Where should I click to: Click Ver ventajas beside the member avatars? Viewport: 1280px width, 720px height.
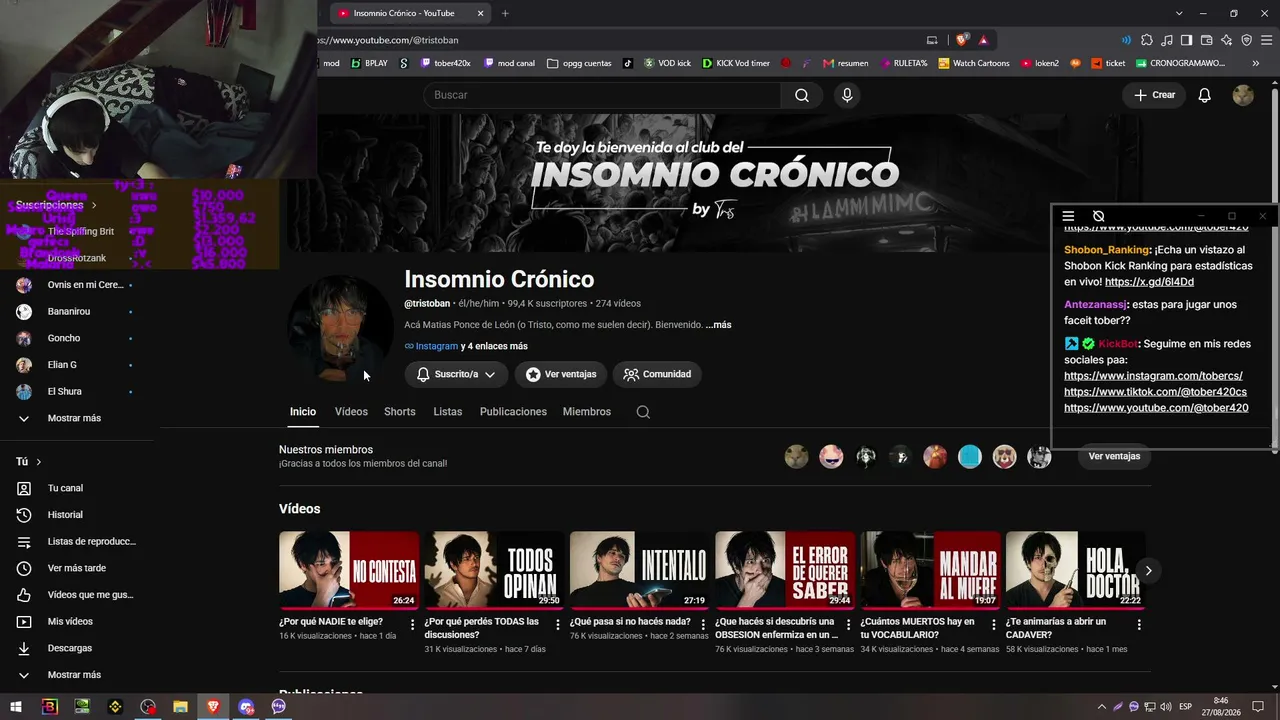(1114, 456)
